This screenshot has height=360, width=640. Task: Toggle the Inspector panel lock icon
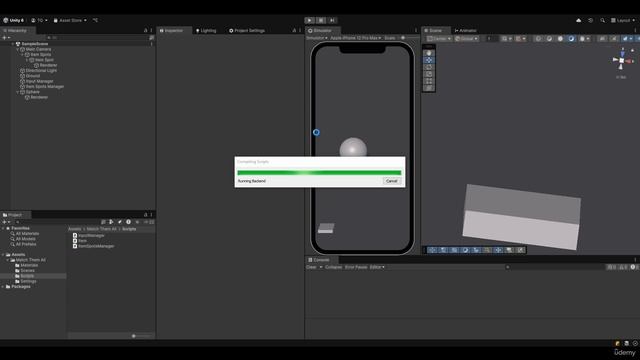coord(294,31)
